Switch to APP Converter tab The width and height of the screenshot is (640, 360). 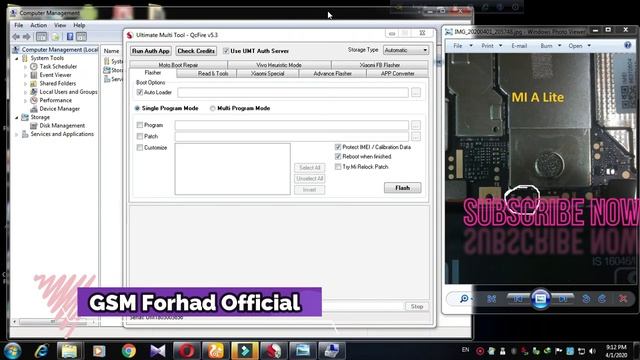pyautogui.click(x=397, y=73)
